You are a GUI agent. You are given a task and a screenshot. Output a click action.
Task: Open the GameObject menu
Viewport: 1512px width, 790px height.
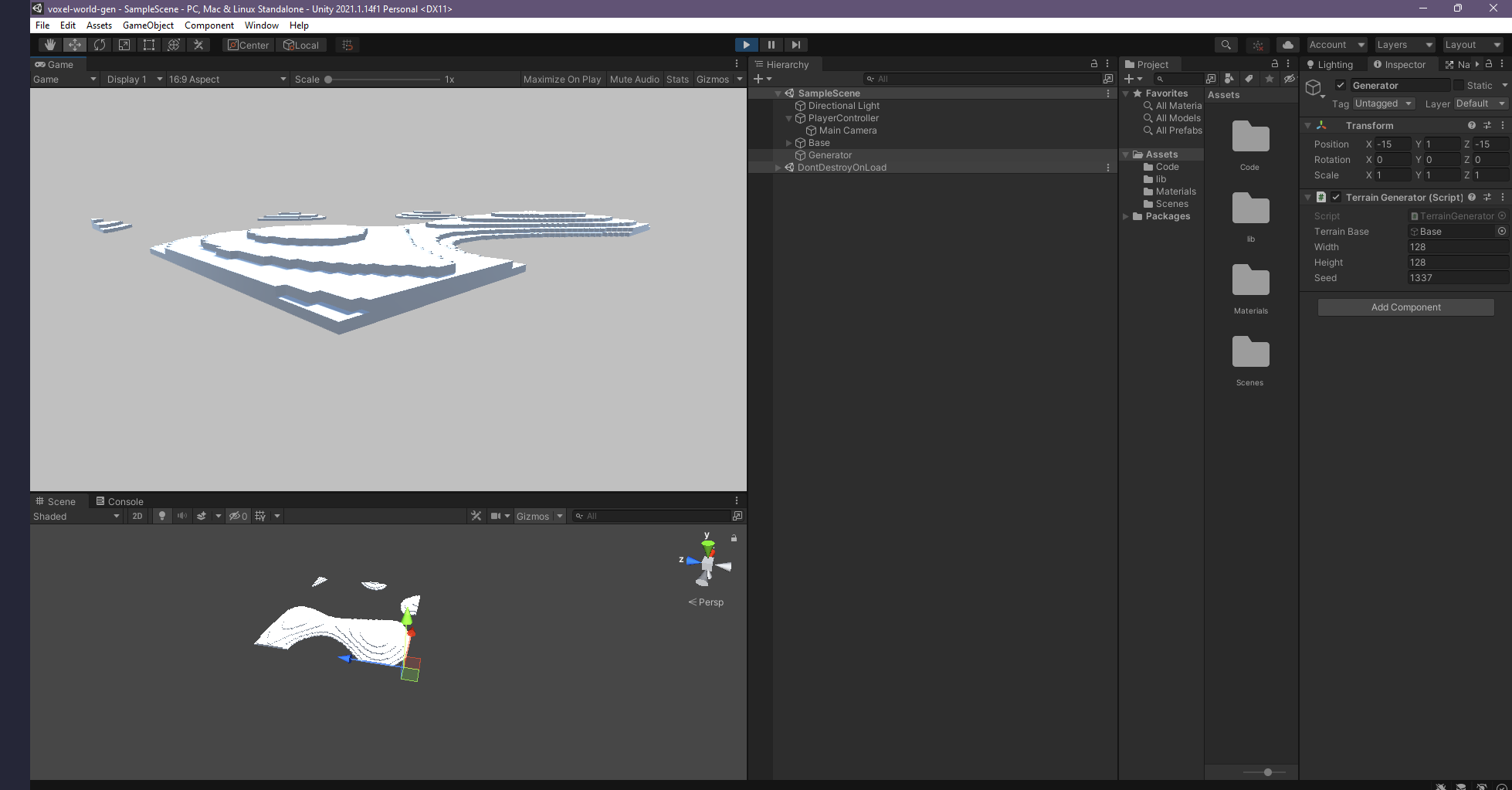[147, 25]
